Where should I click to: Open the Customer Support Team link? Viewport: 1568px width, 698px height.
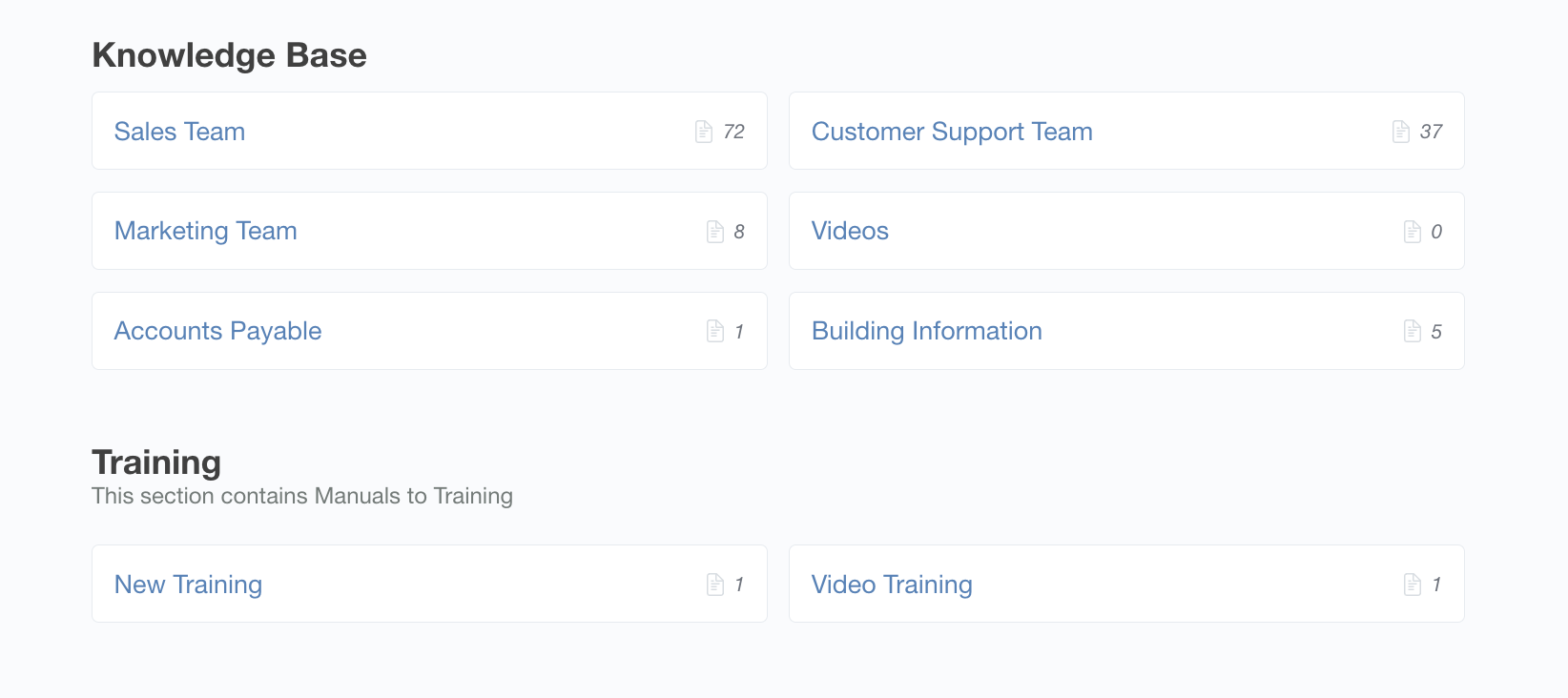(952, 132)
